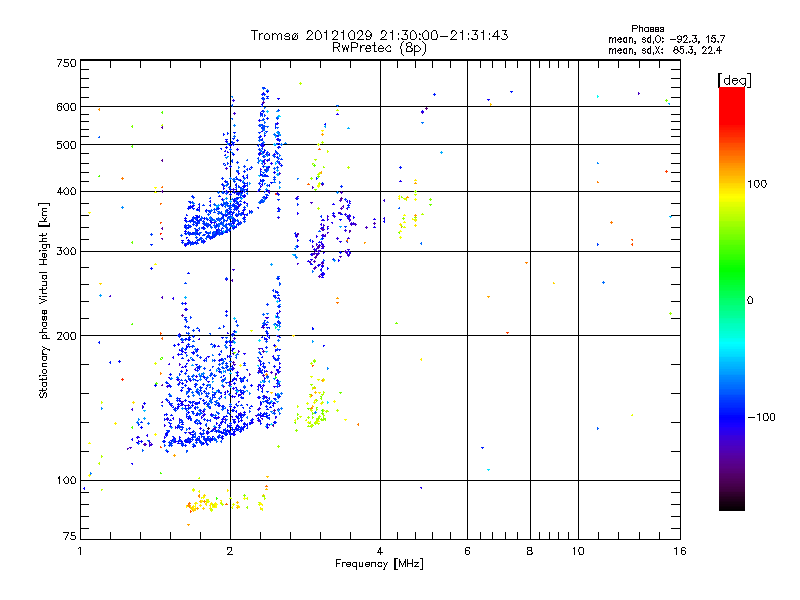Click the '[deg]' colorbar unit label

(734, 80)
